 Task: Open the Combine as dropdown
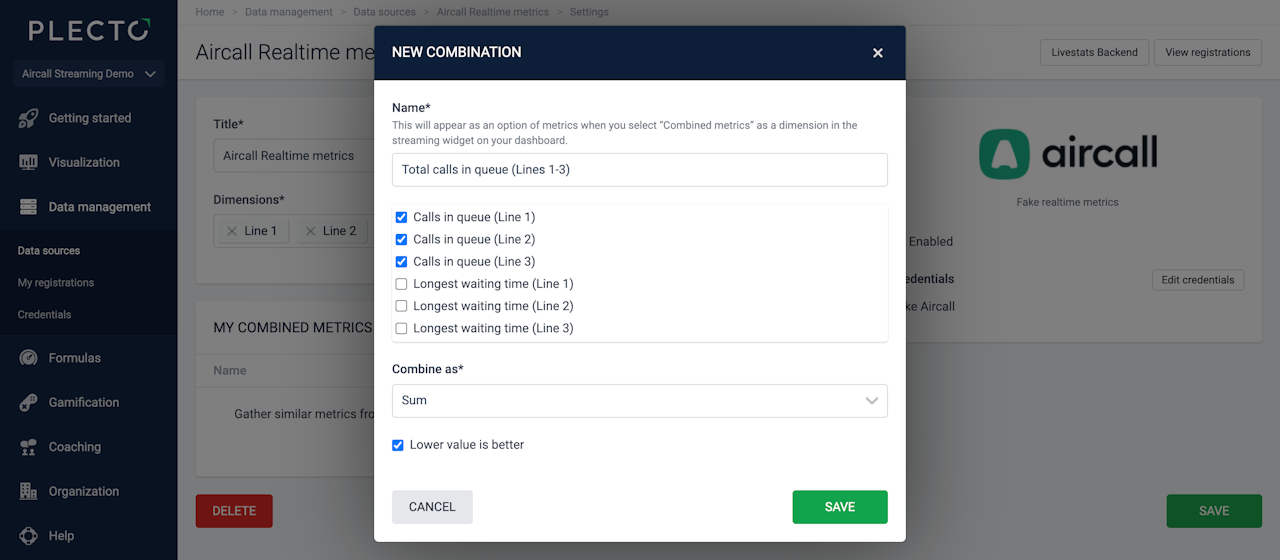coord(639,401)
